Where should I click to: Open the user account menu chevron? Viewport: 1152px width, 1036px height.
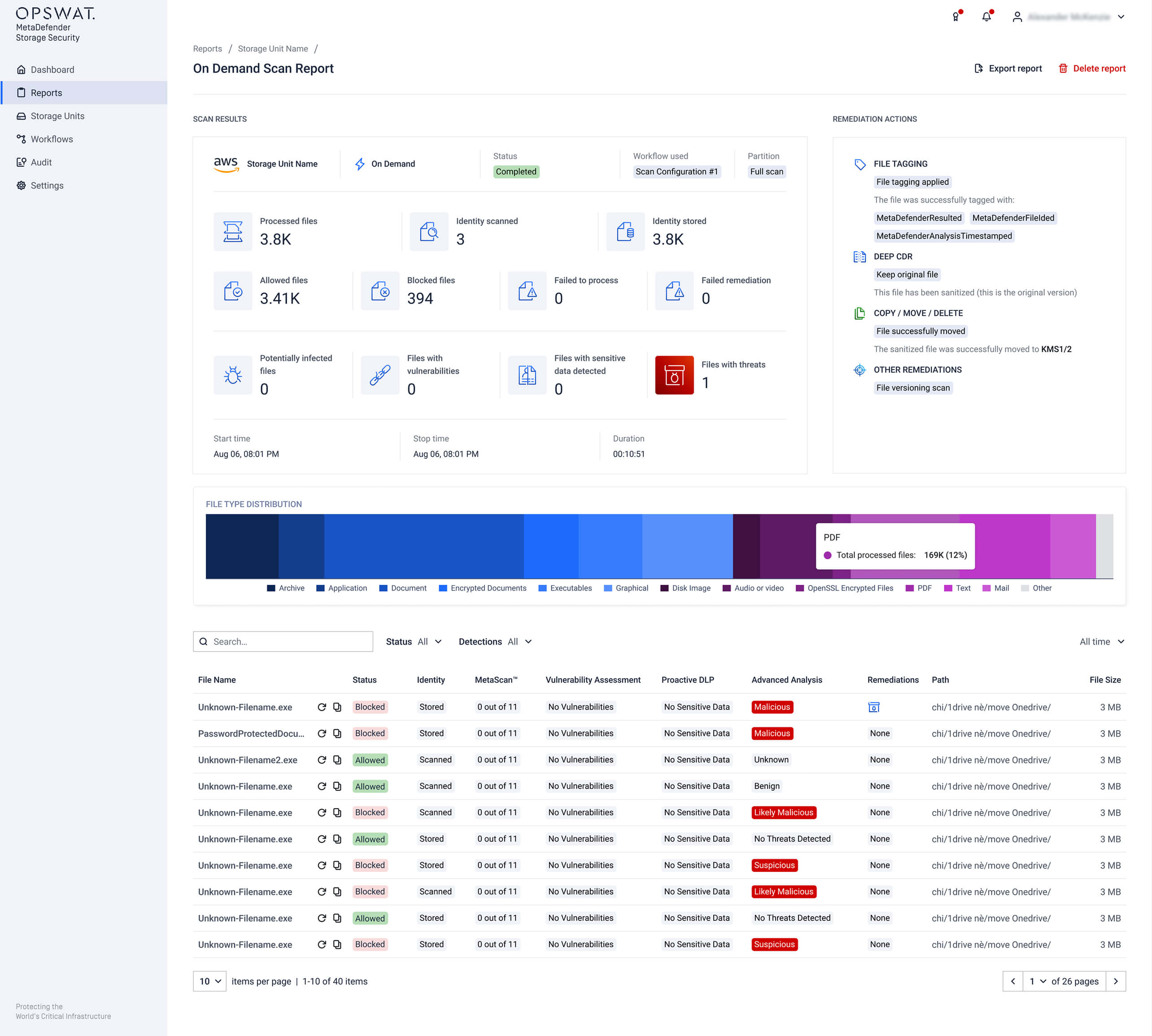[x=1121, y=17]
